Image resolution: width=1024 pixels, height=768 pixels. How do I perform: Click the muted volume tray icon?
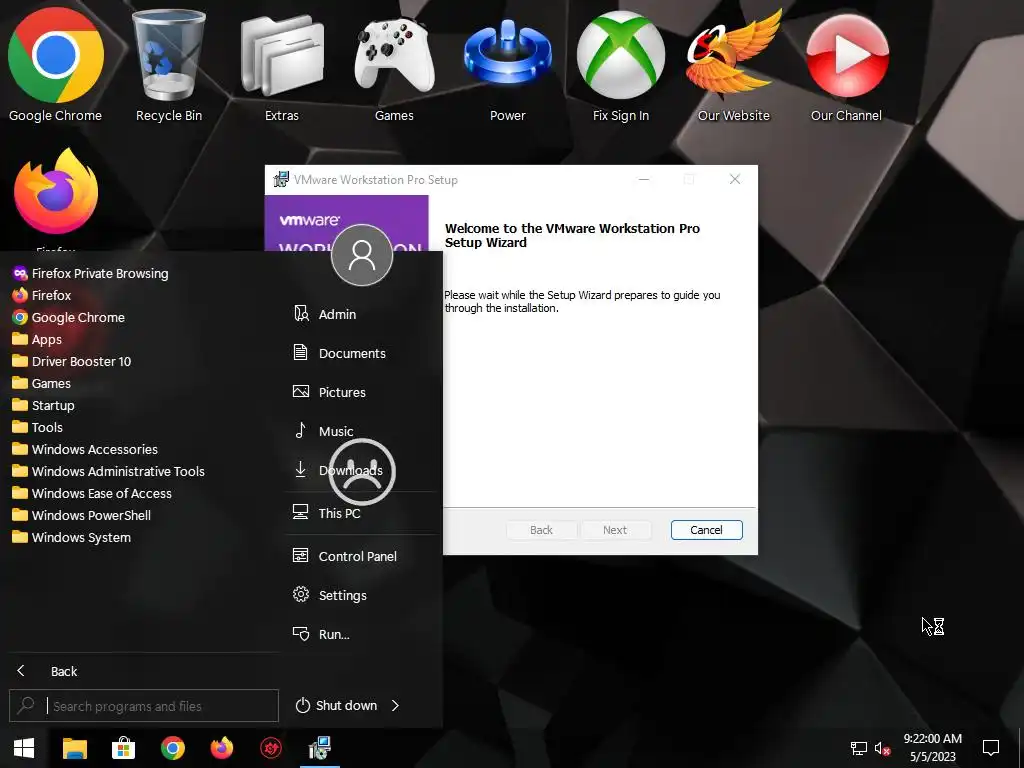pyautogui.click(x=882, y=748)
